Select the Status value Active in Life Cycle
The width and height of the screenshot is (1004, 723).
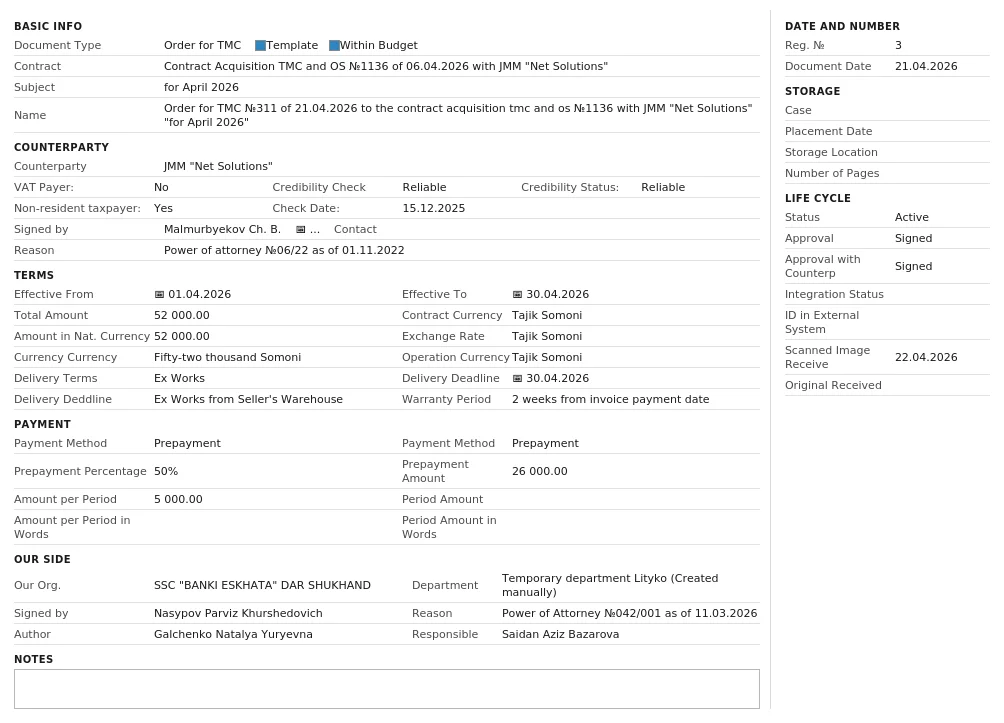click(911, 217)
